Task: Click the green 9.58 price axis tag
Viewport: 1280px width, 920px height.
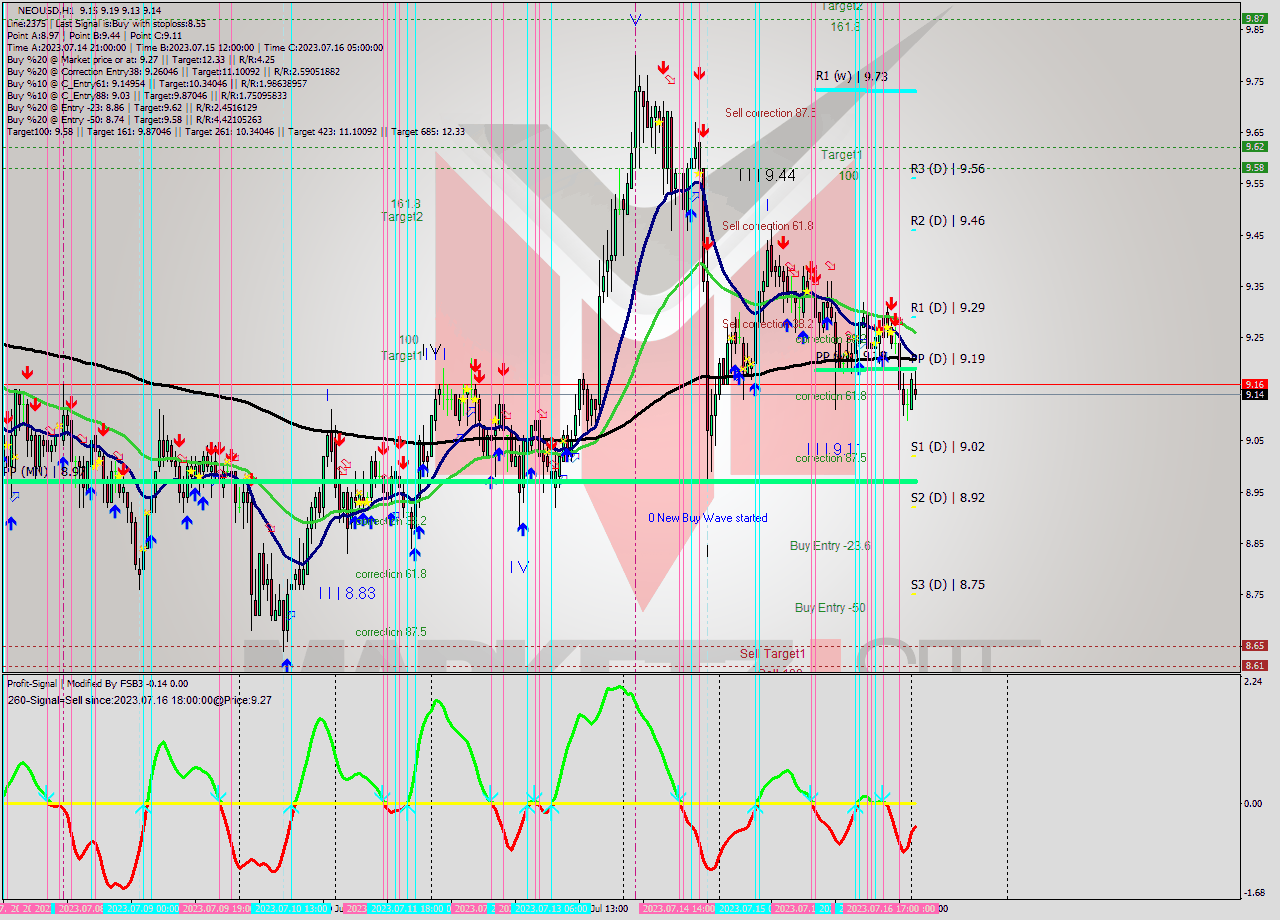Action: pyautogui.click(x=1254, y=167)
